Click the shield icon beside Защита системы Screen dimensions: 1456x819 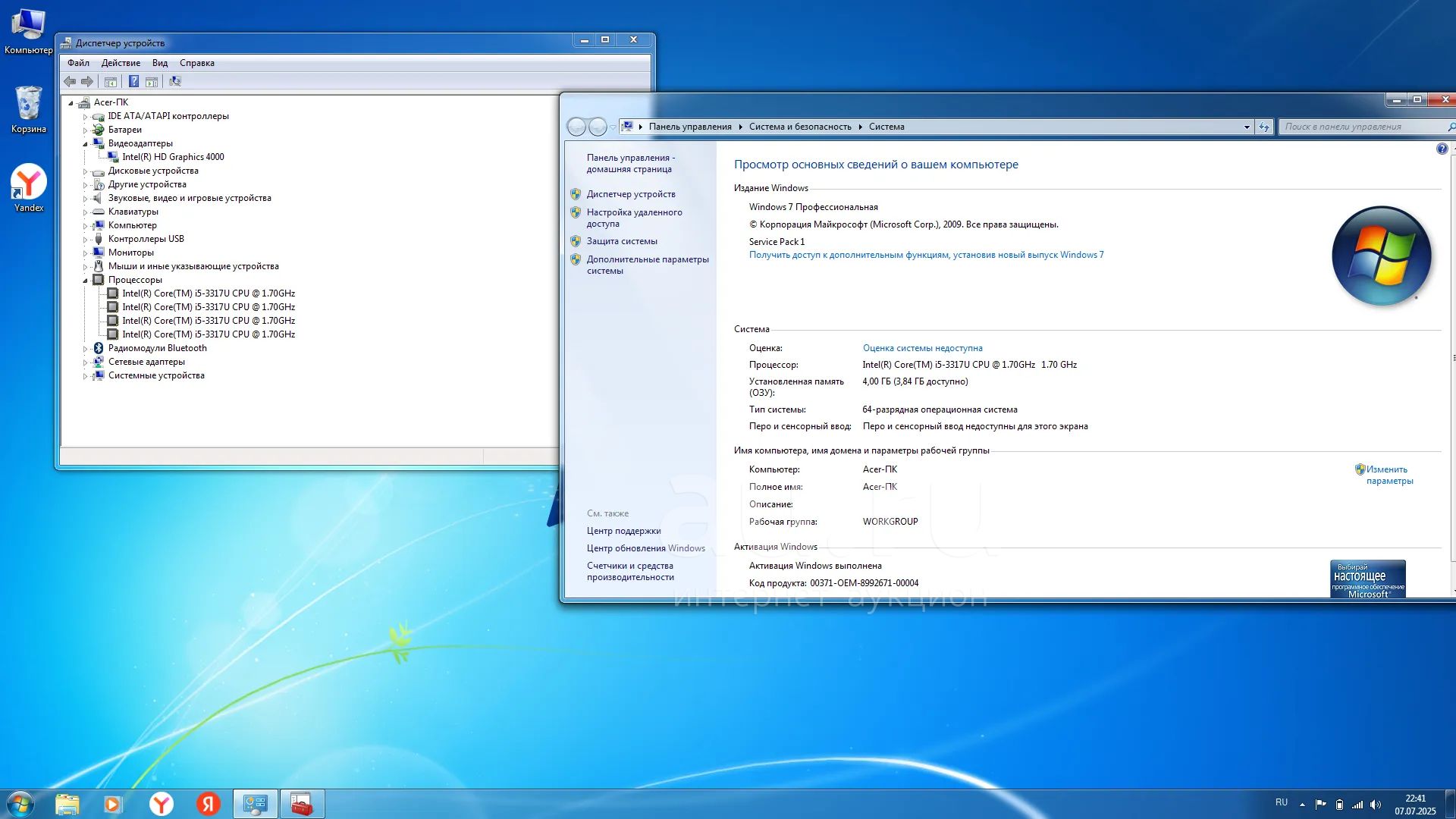(576, 241)
